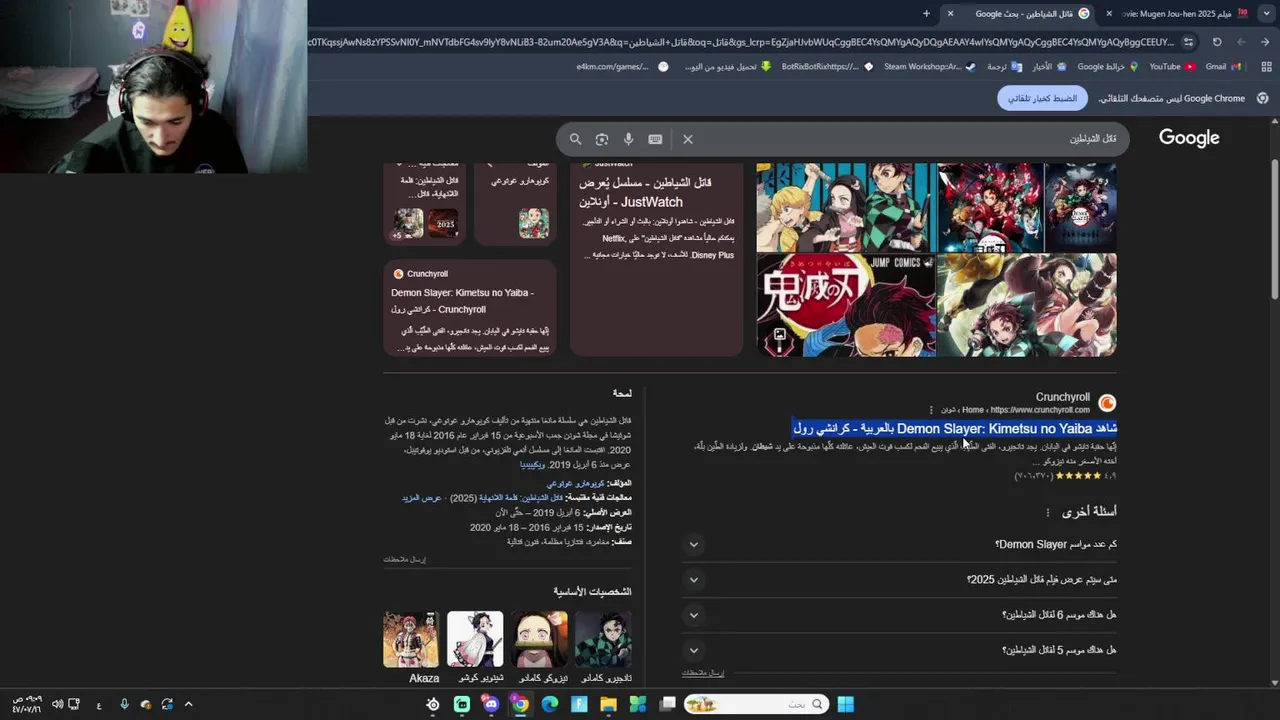Click the Crunchyroll favicon of the result
This screenshot has width=1280, height=720.
click(x=1107, y=403)
